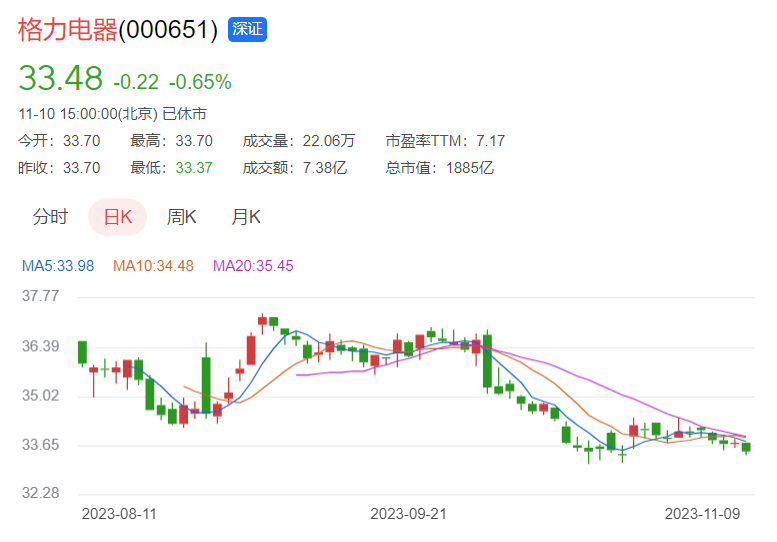Click the 37.77 y-axis label
This screenshot has height=542, width=777.
pos(40,296)
